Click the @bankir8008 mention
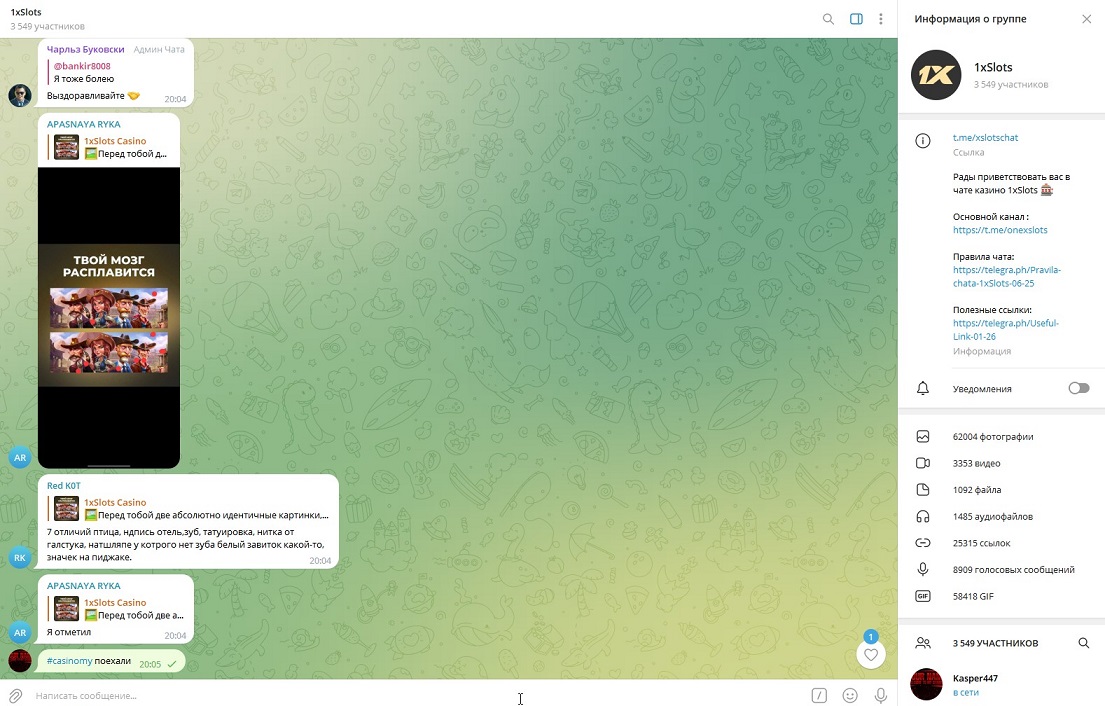 click(82, 66)
